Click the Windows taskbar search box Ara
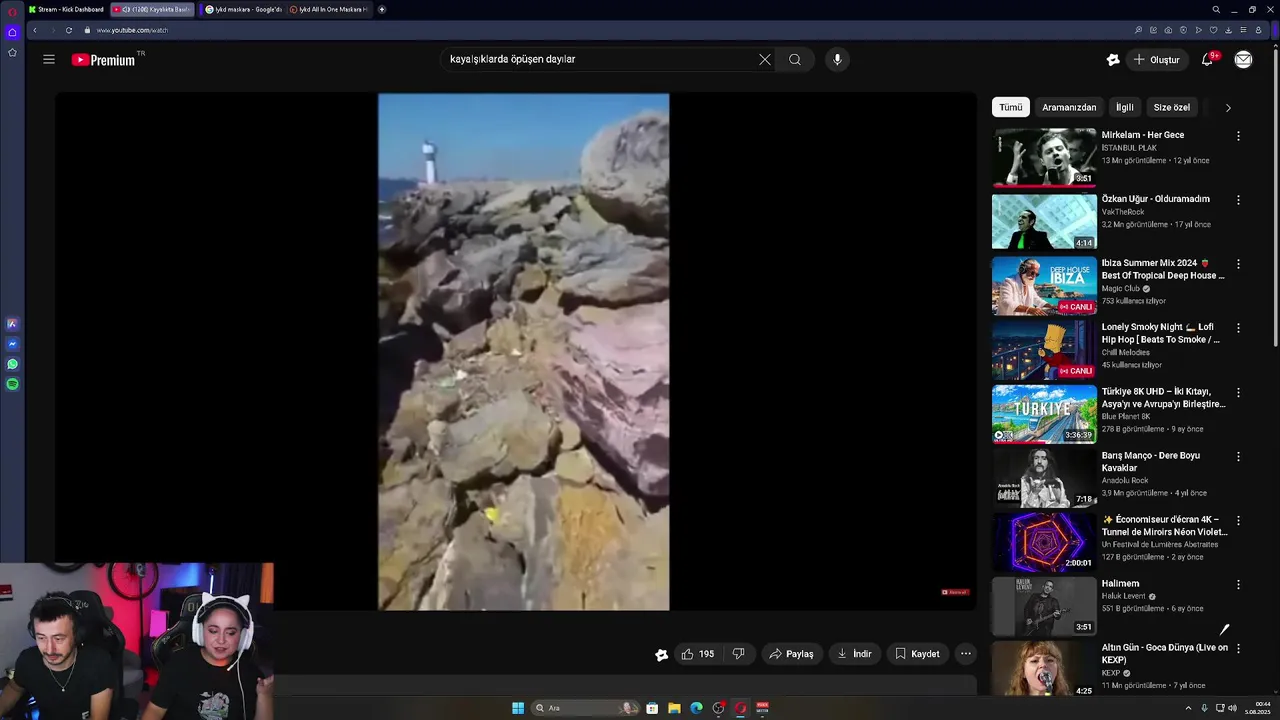 pyautogui.click(x=586, y=708)
